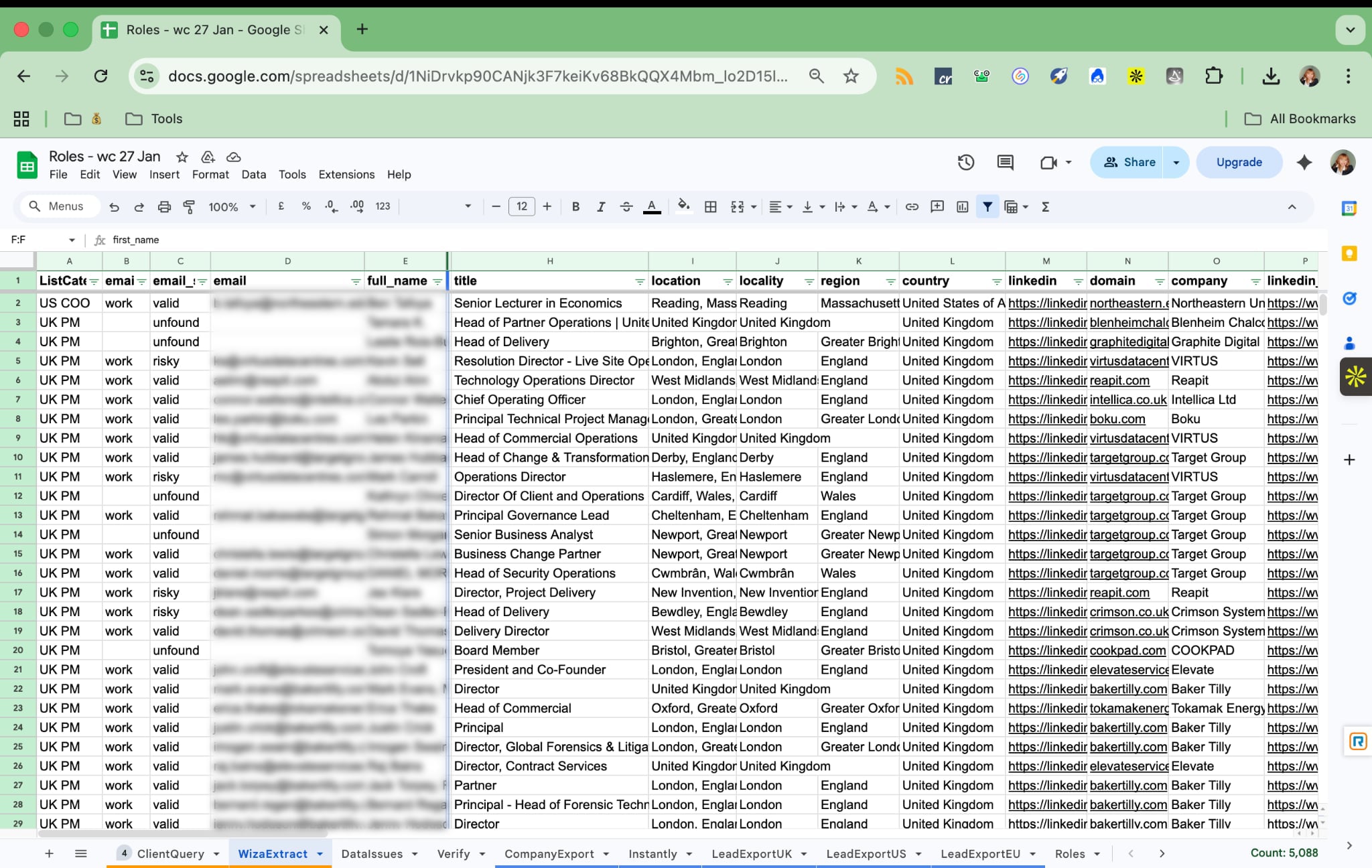Screen dimensions: 1372x868
Task: Click the Undo icon in toolbar
Action: pyautogui.click(x=114, y=207)
